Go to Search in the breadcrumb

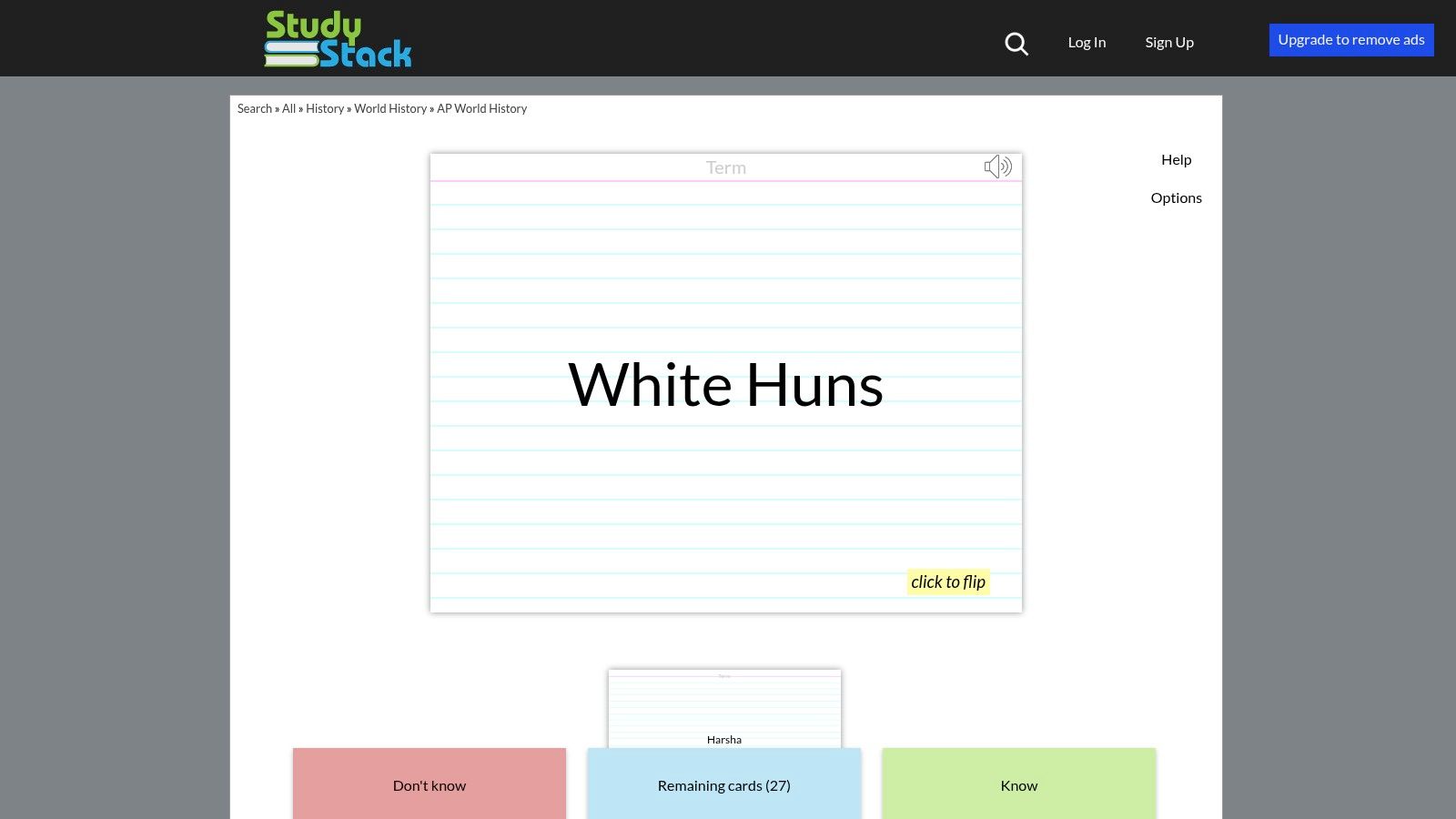[x=254, y=108]
